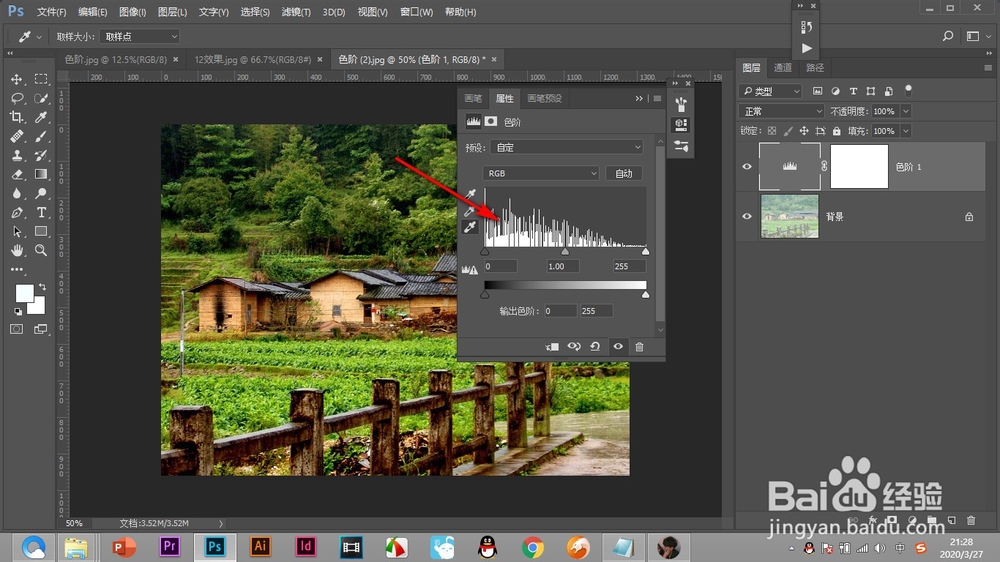
Task: Toggle lock all for the layer
Action: [x=837, y=131]
